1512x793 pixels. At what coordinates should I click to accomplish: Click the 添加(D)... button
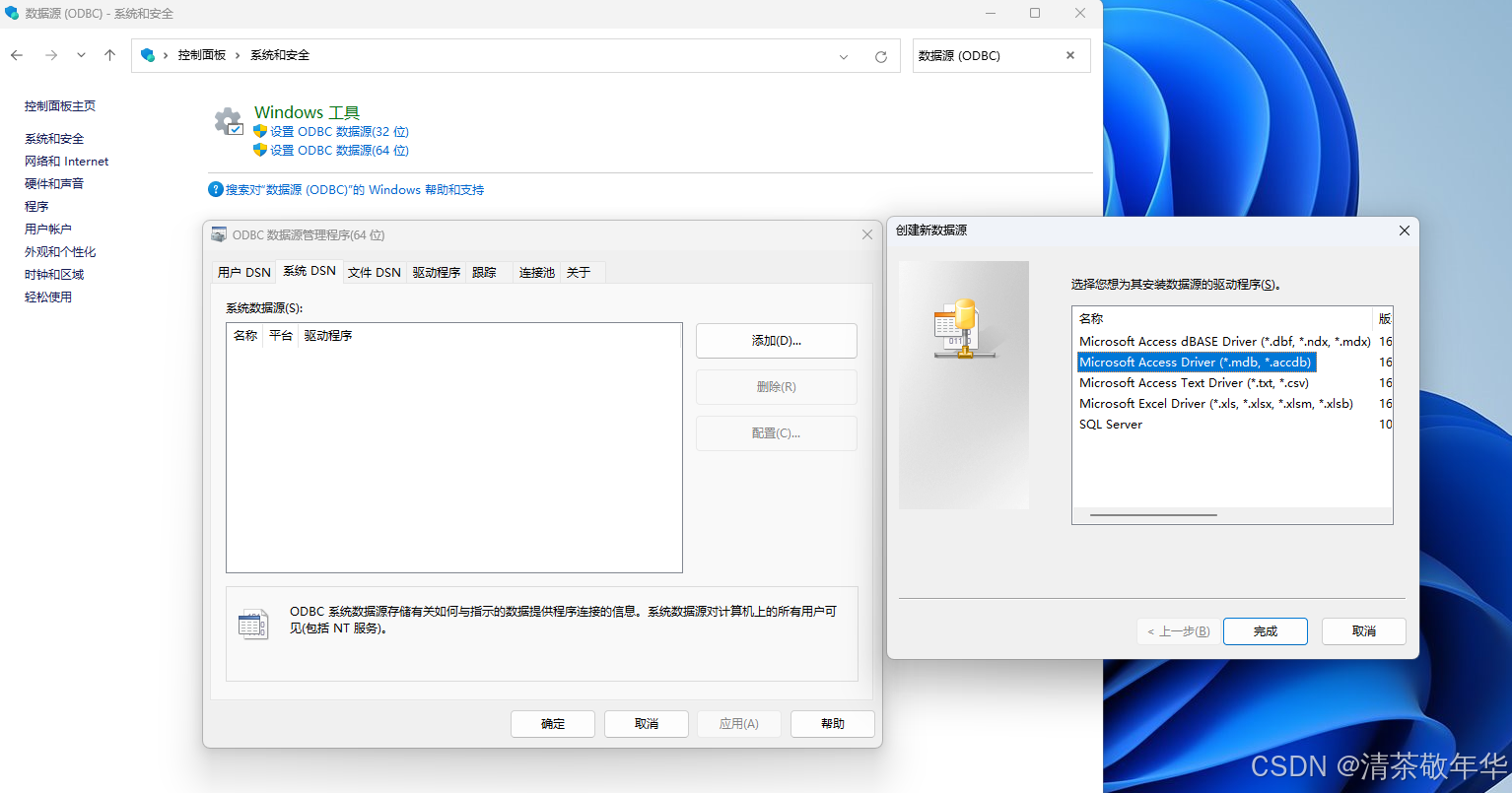point(777,341)
